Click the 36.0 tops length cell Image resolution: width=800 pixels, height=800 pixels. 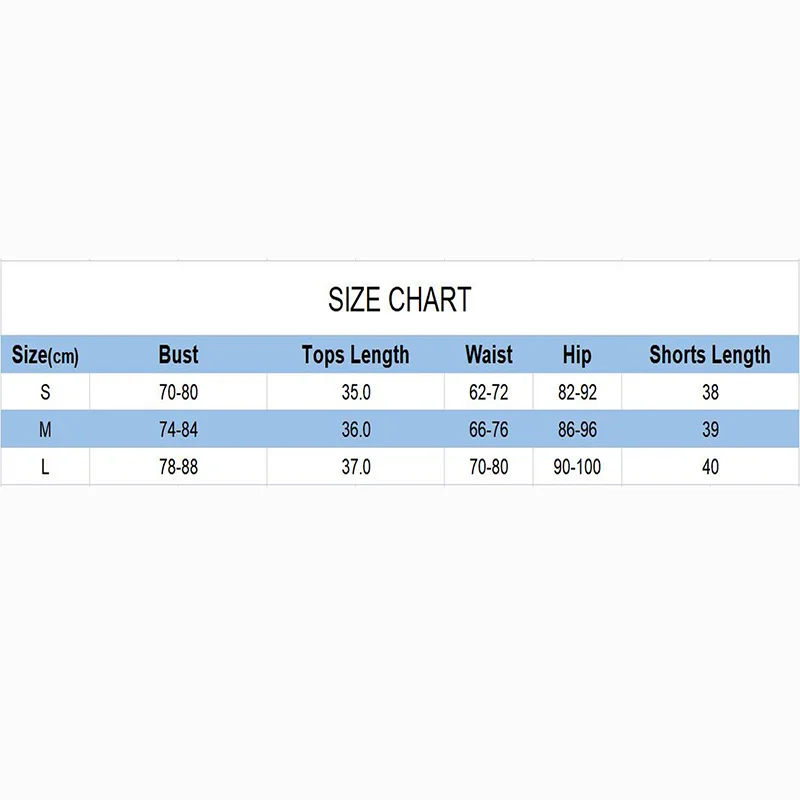point(356,430)
